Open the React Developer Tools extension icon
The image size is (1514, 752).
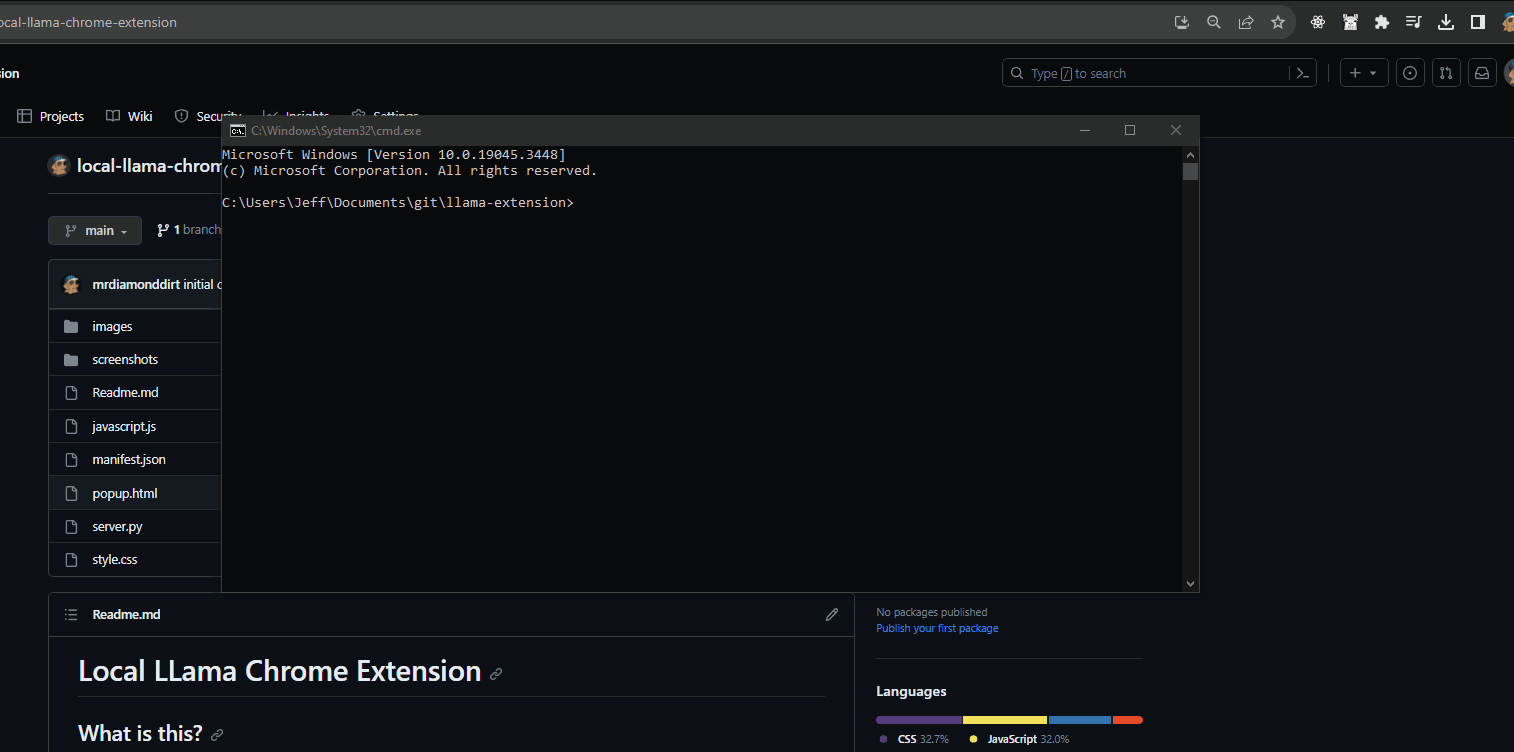(x=1318, y=22)
